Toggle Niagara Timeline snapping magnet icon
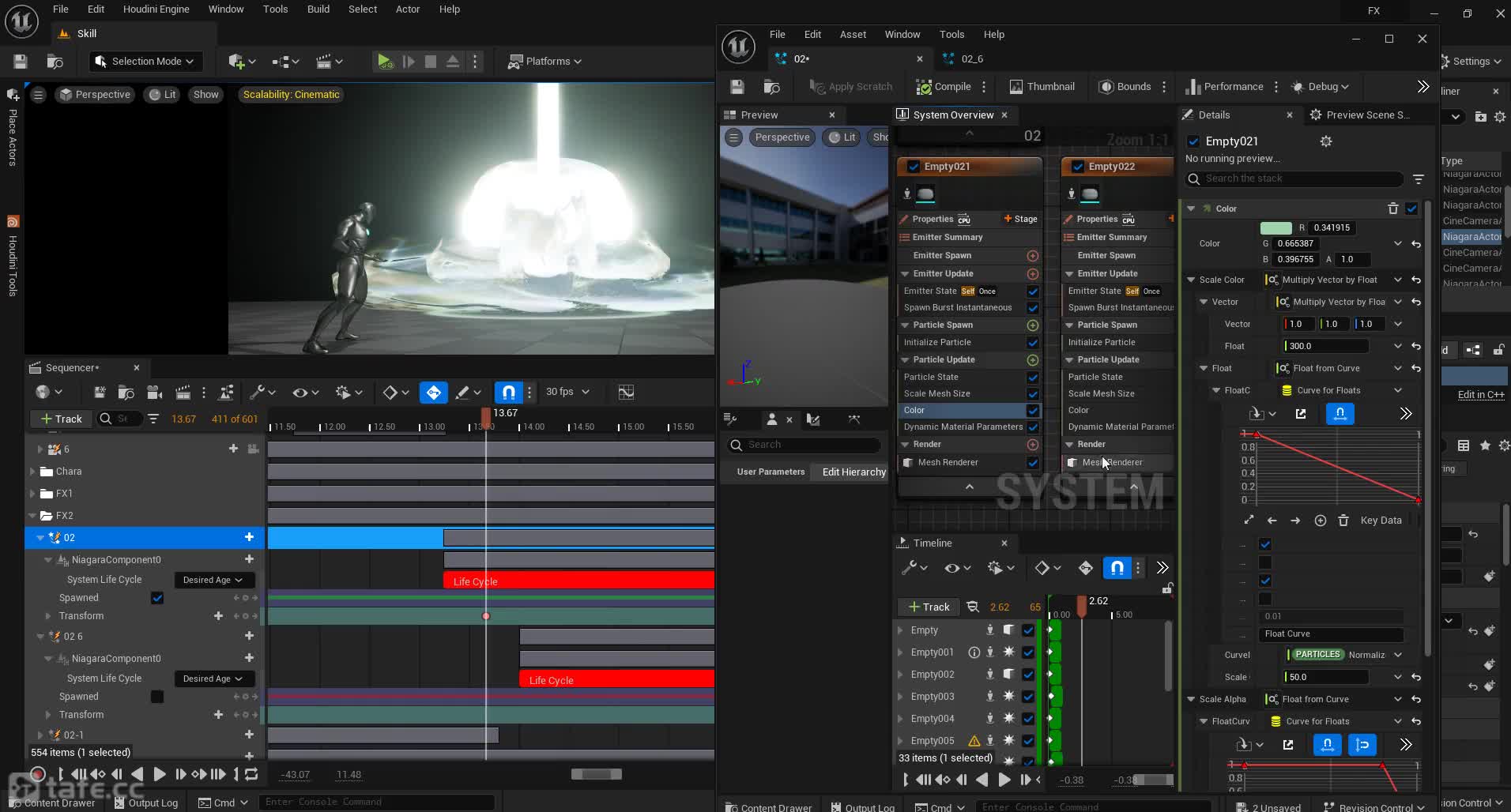This screenshot has height=812, width=1511. click(1117, 568)
